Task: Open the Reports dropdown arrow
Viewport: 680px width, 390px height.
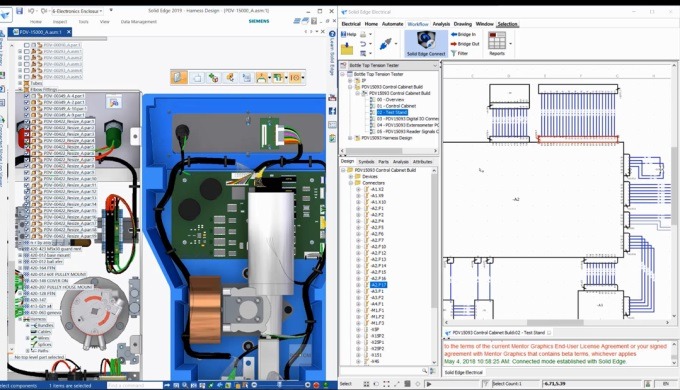Action: 510,44
